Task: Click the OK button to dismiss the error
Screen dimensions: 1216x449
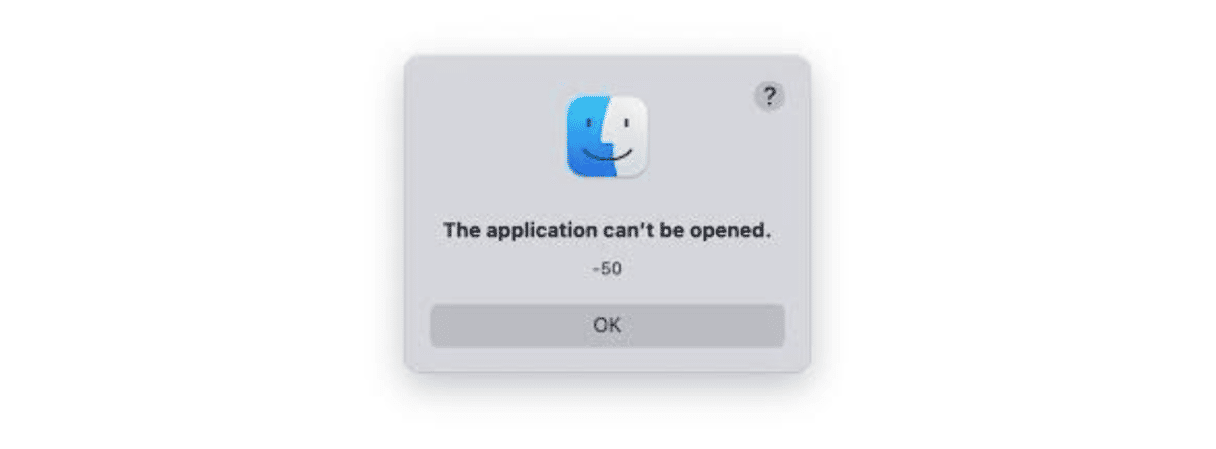Action: click(x=607, y=325)
